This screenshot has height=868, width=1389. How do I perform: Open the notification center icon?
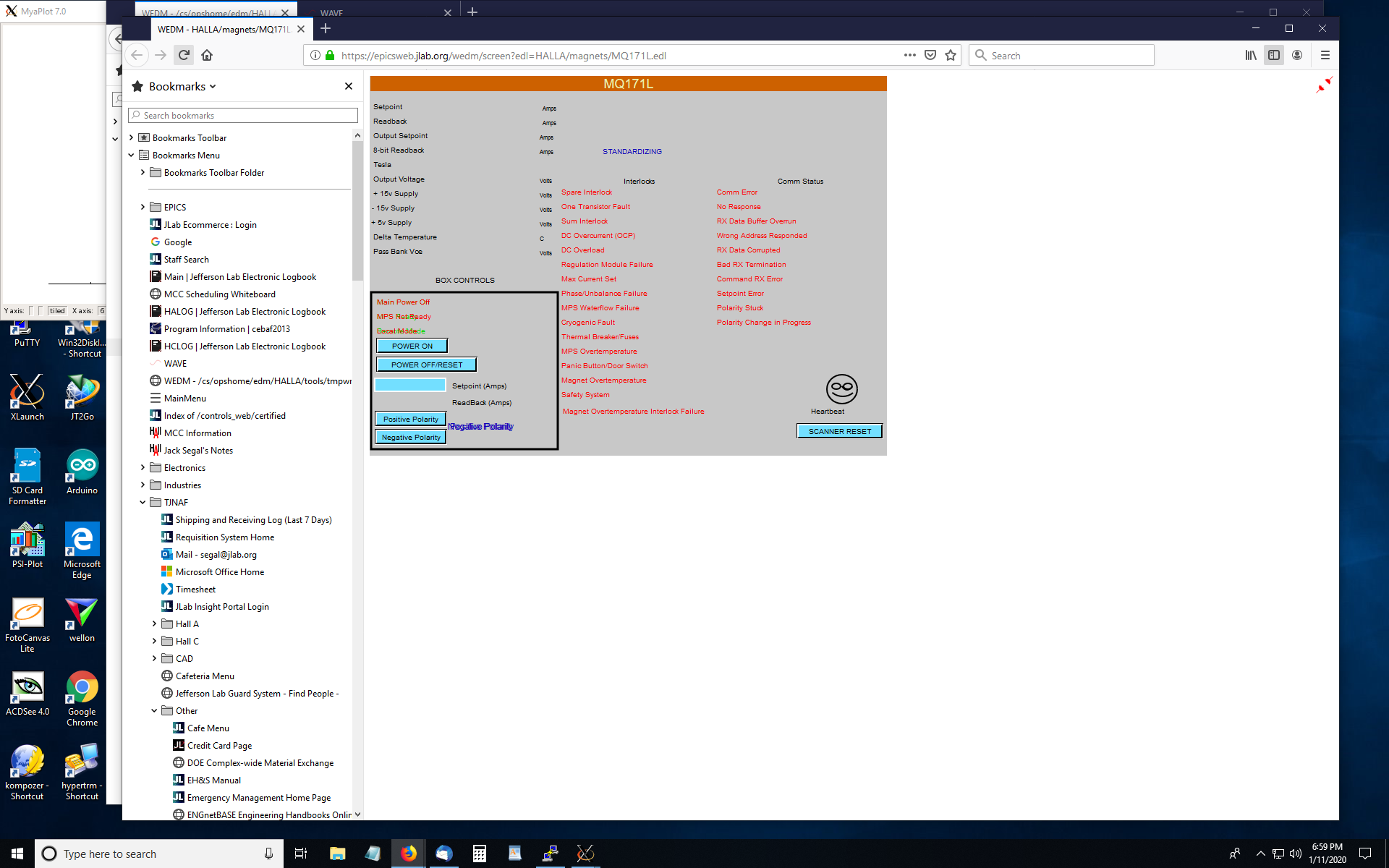click(x=1365, y=854)
